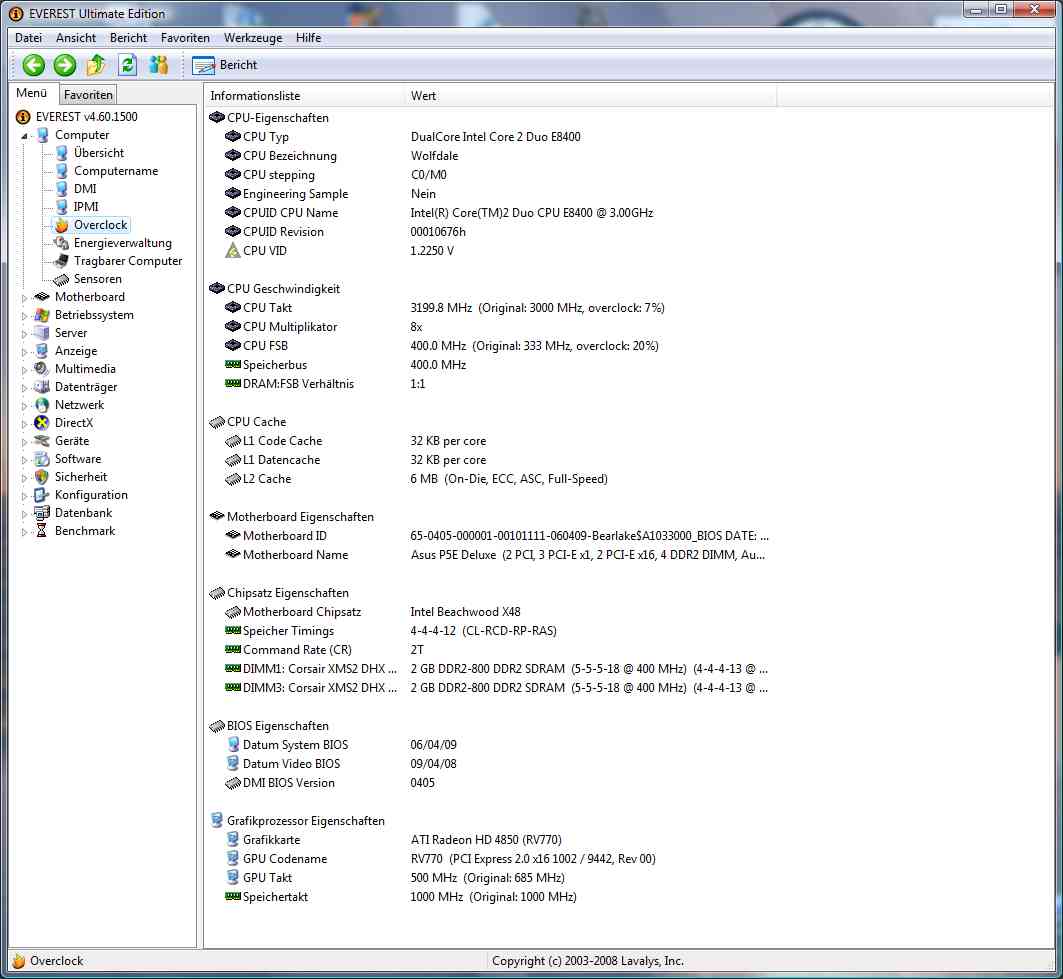
Task: Click the Wert column header
Action: point(590,96)
